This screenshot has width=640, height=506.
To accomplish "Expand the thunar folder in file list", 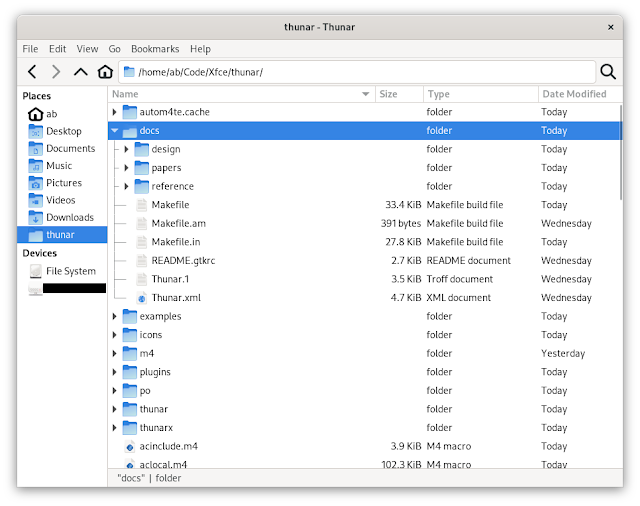I will pos(115,409).
